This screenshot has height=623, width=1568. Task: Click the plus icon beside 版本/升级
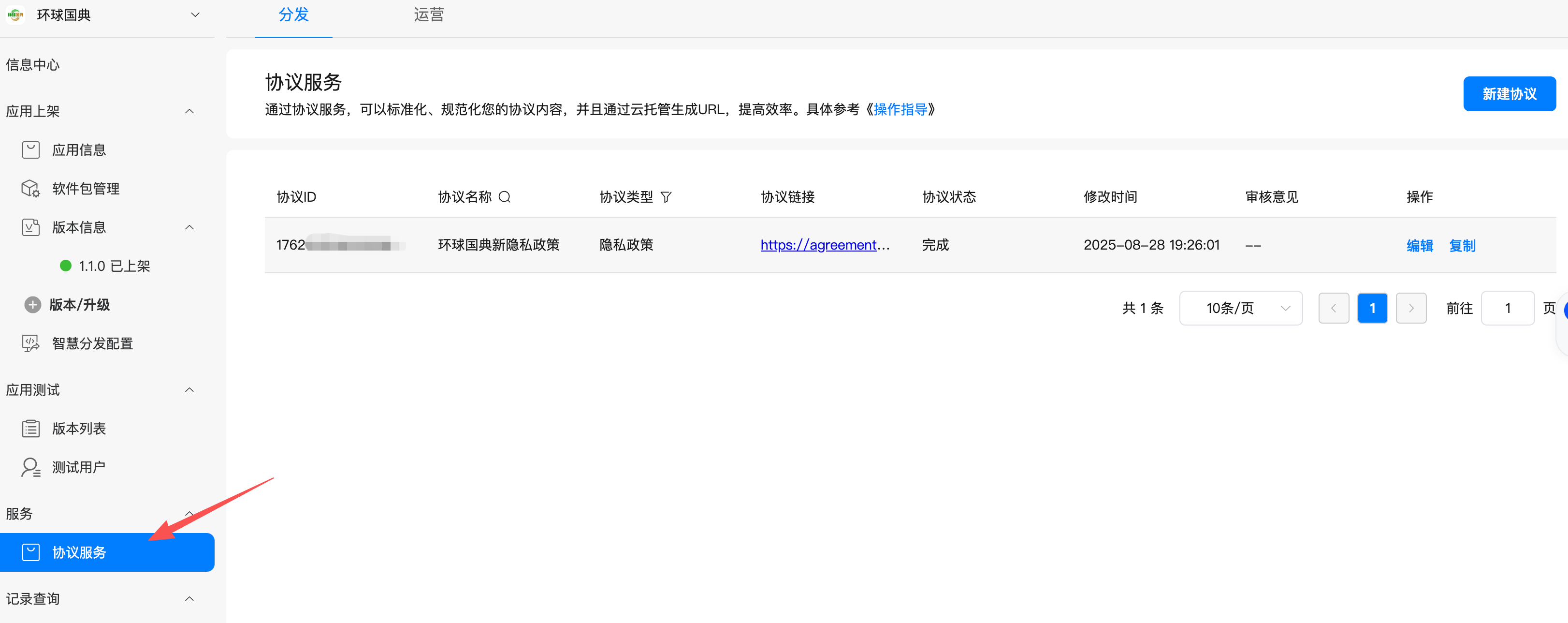pyautogui.click(x=33, y=305)
